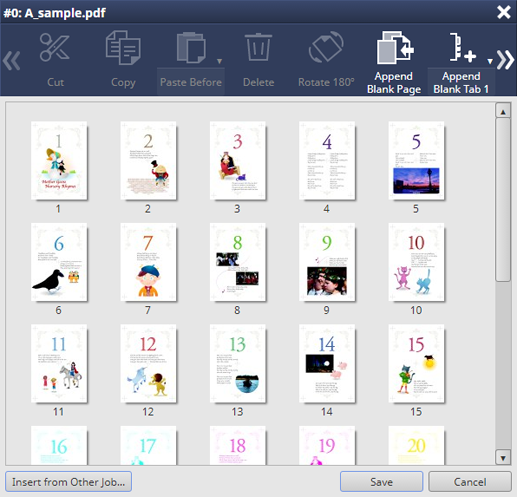Image resolution: width=517 pixels, height=497 pixels.
Task: Close the A_sample.pdf dialog
Action: pyautogui.click(x=504, y=12)
